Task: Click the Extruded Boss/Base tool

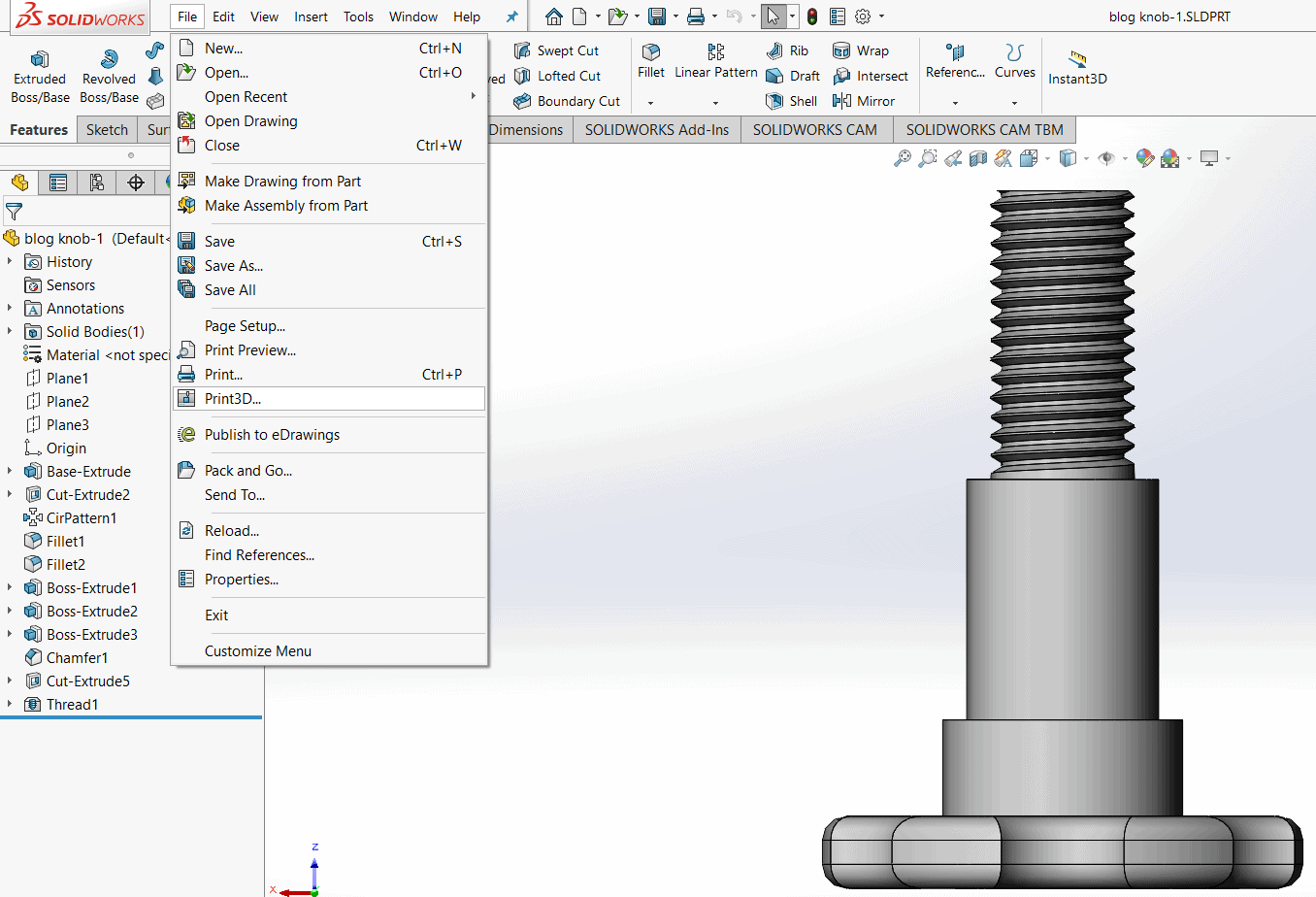Action: [40, 77]
